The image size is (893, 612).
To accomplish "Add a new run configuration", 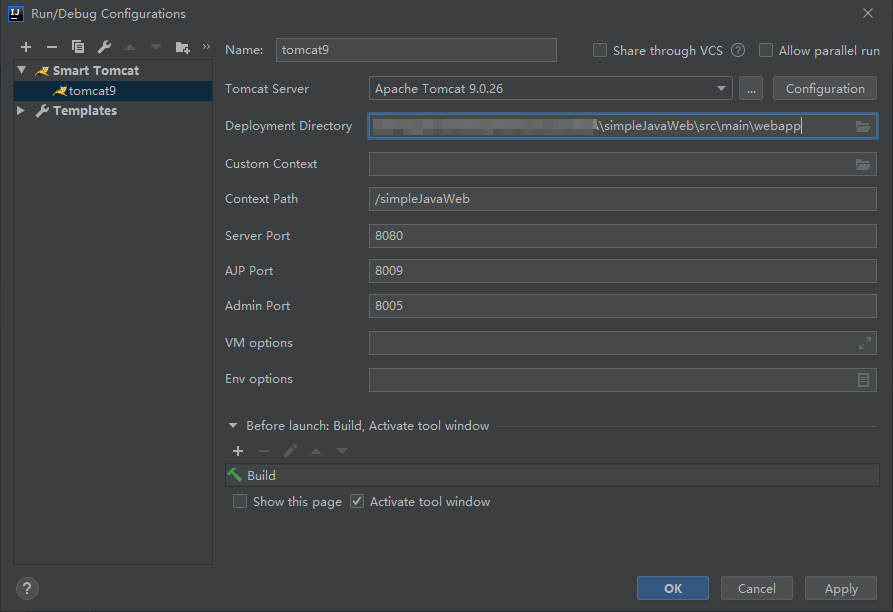I will coord(25,46).
